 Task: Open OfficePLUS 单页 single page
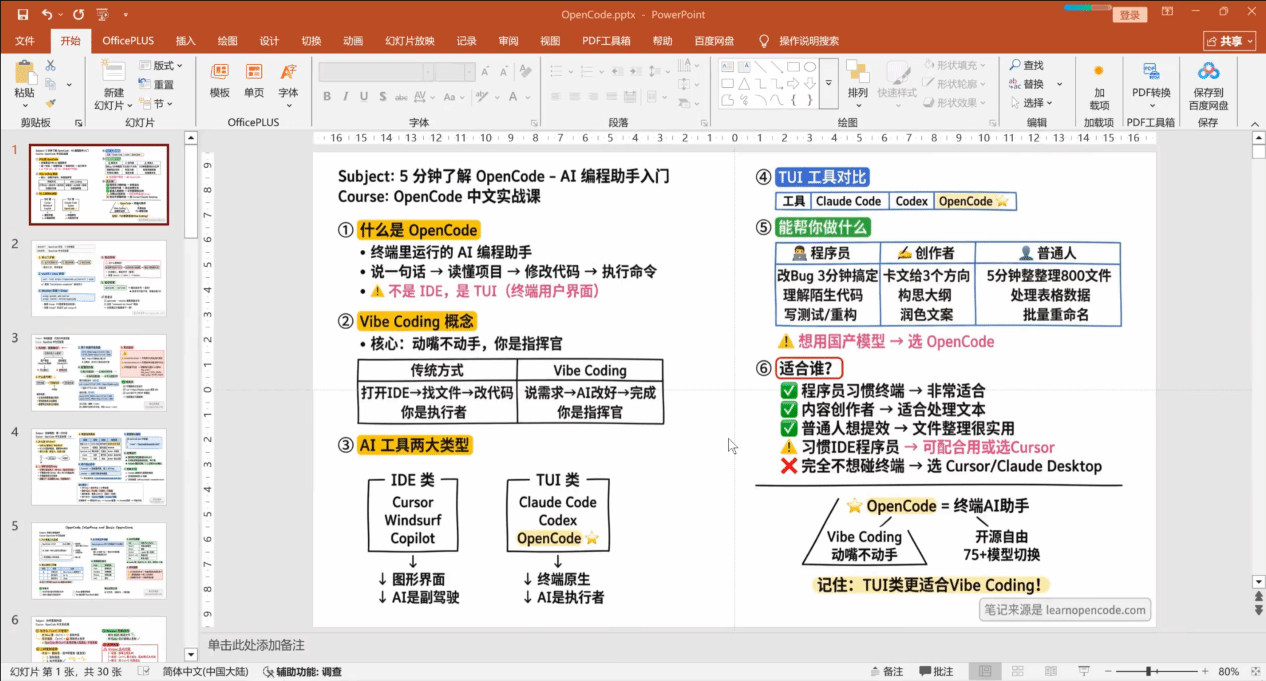pyautogui.click(x=254, y=78)
